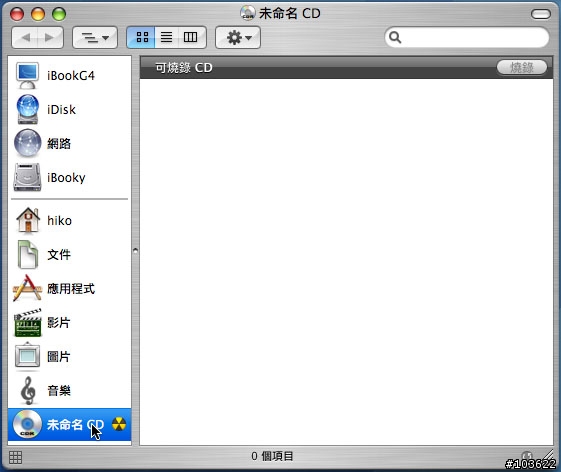
Task: Go back with the left arrow button
Action: click(25, 37)
